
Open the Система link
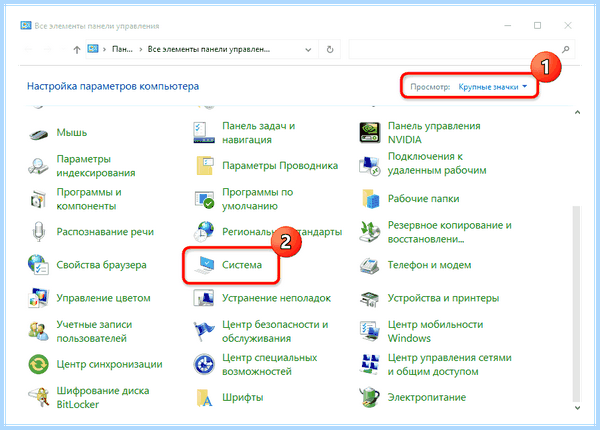point(242,265)
